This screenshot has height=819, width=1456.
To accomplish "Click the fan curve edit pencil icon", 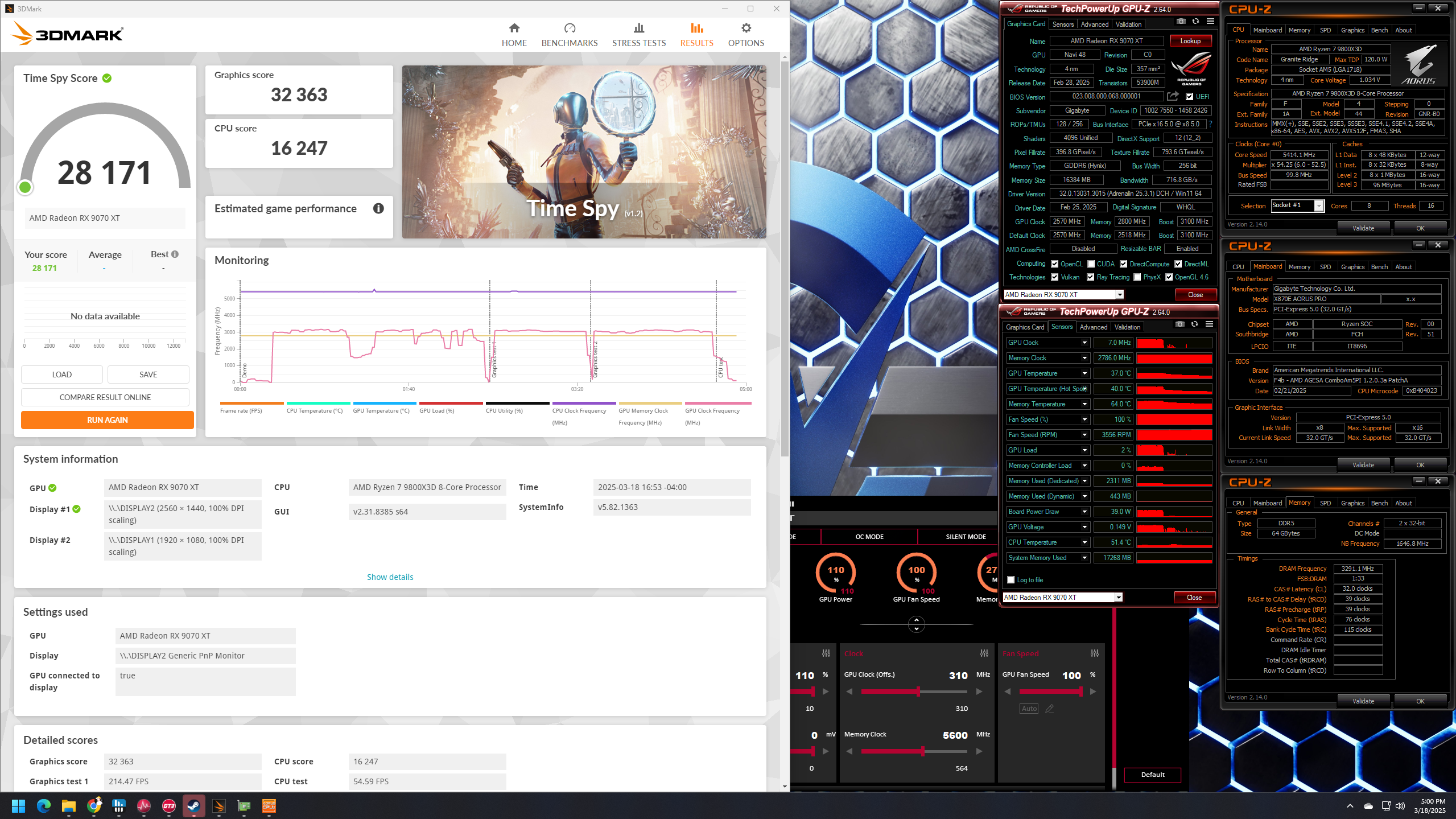I will [x=1050, y=709].
